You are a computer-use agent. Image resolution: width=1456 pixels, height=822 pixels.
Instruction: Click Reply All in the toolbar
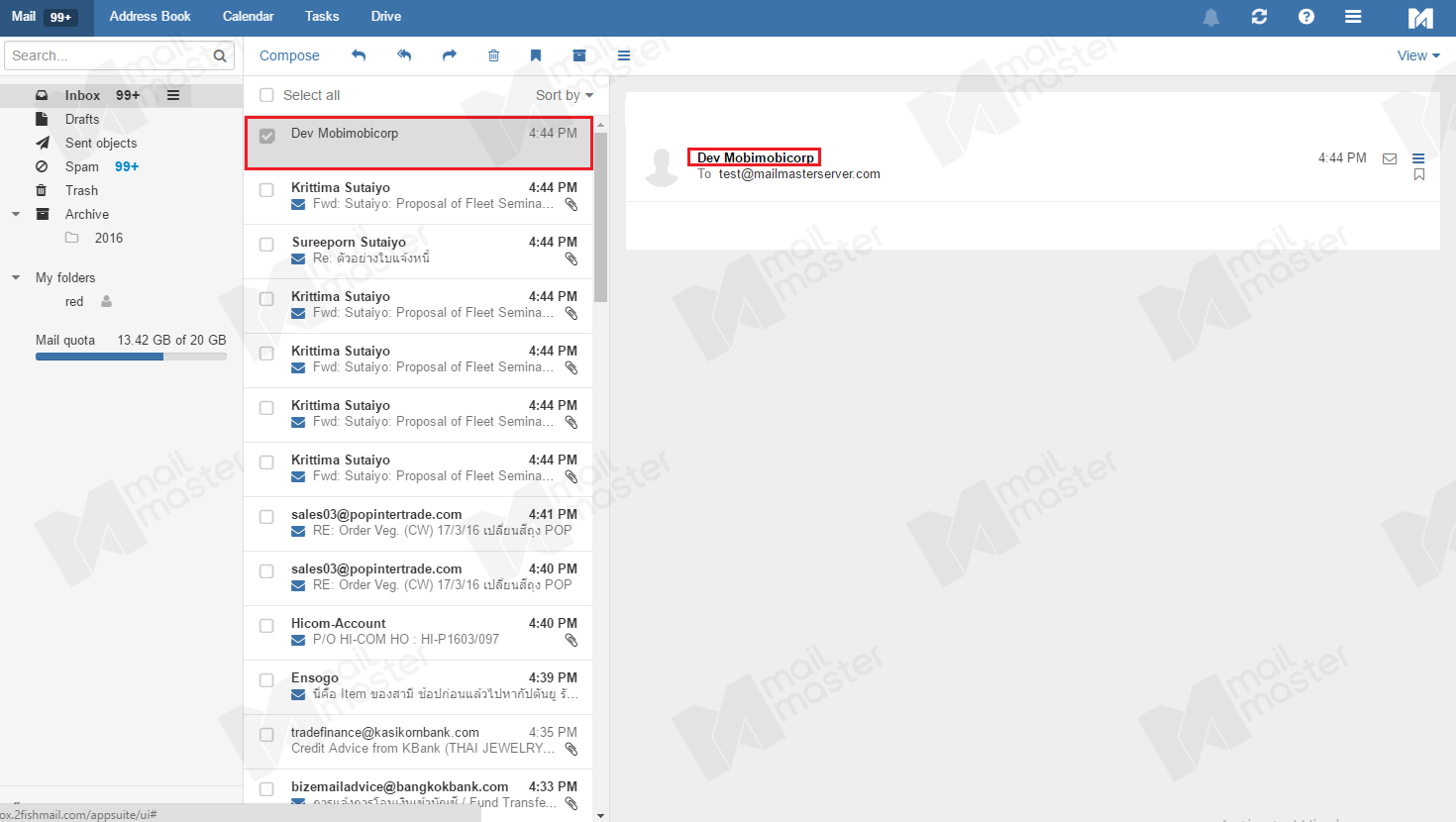[404, 55]
